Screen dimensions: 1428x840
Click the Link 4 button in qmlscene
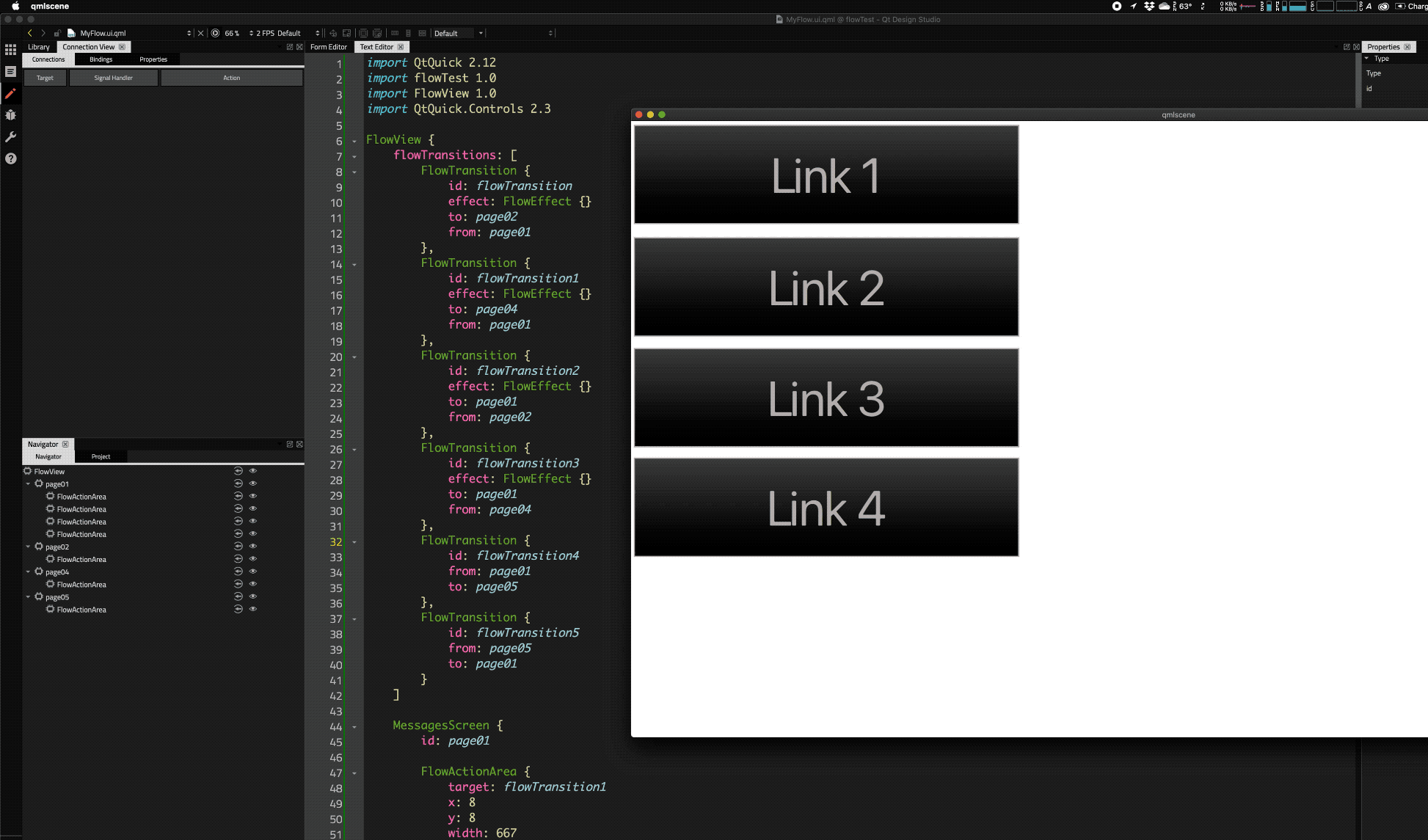[x=826, y=508]
